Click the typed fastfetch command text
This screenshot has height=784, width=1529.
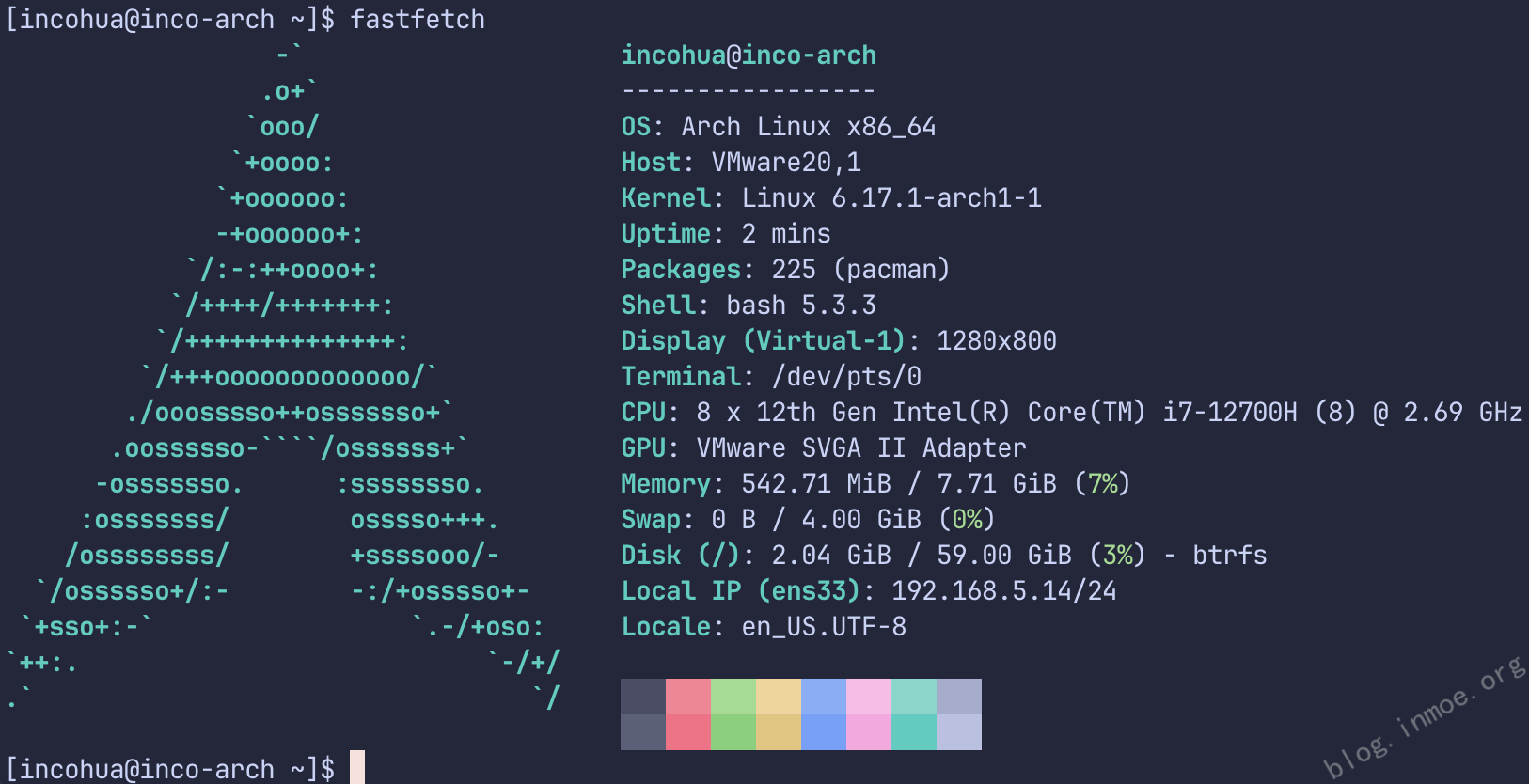tap(418, 19)
